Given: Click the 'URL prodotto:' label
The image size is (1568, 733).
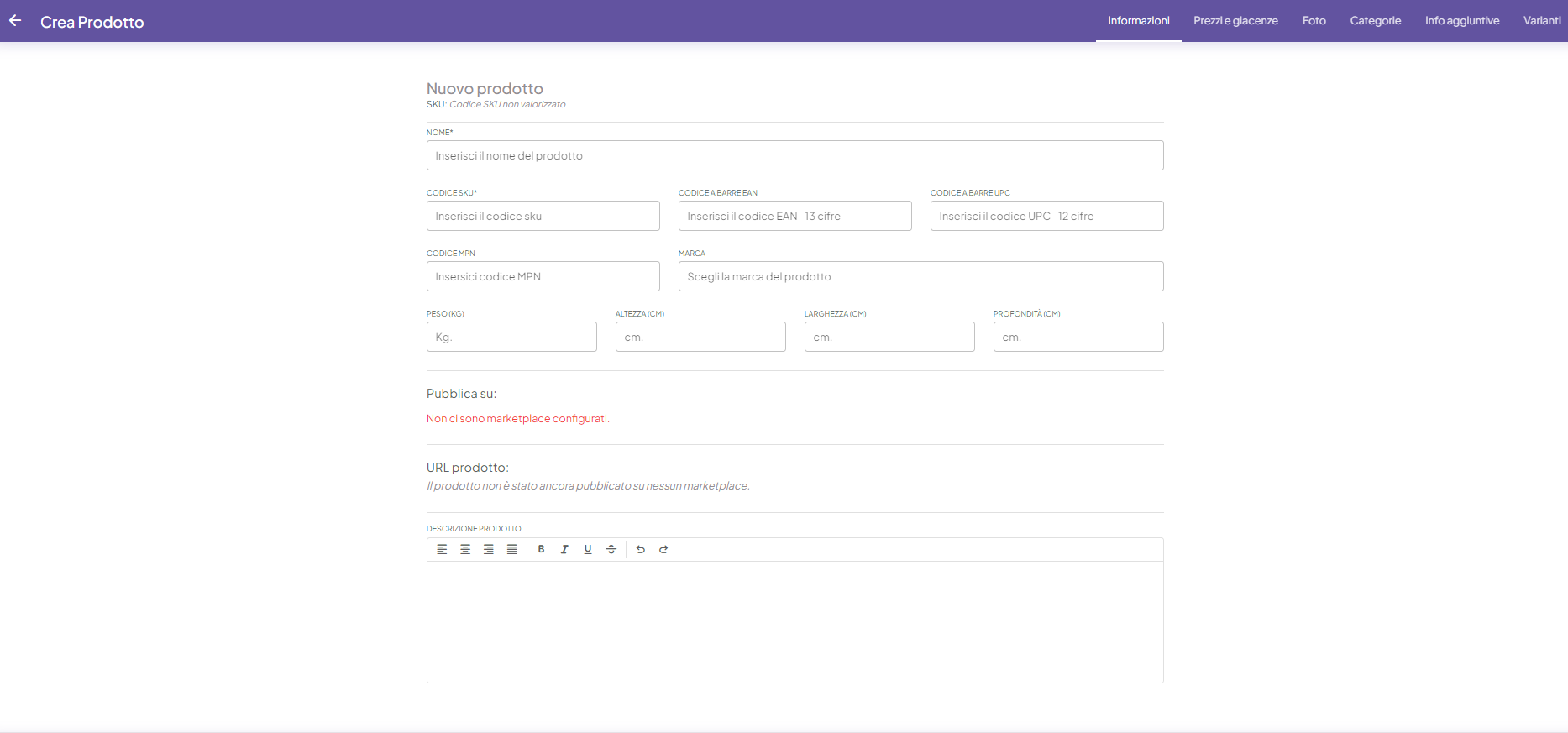Looking at the screenshot, I should click(468, 468).
